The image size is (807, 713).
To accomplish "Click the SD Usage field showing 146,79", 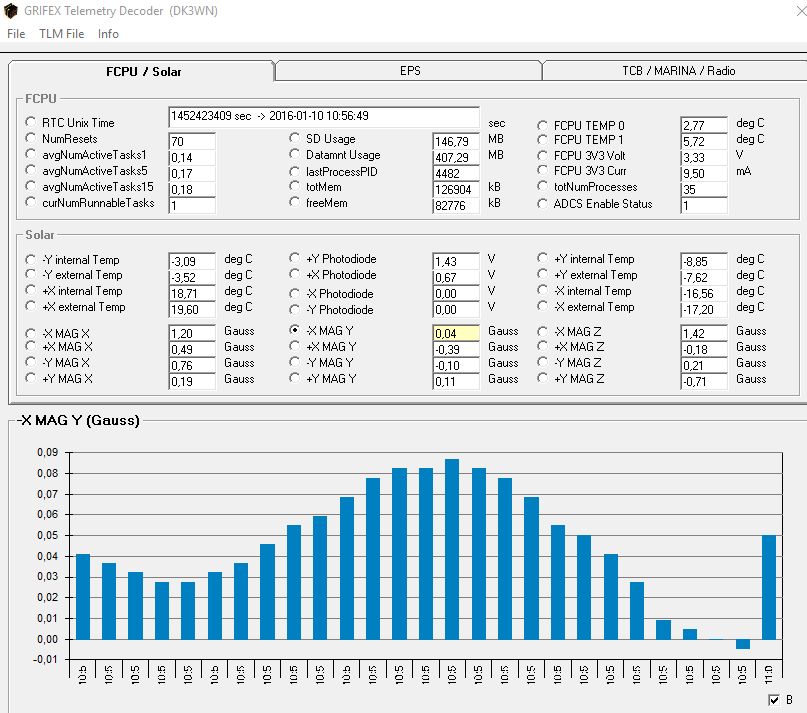I will click(456, 141).
